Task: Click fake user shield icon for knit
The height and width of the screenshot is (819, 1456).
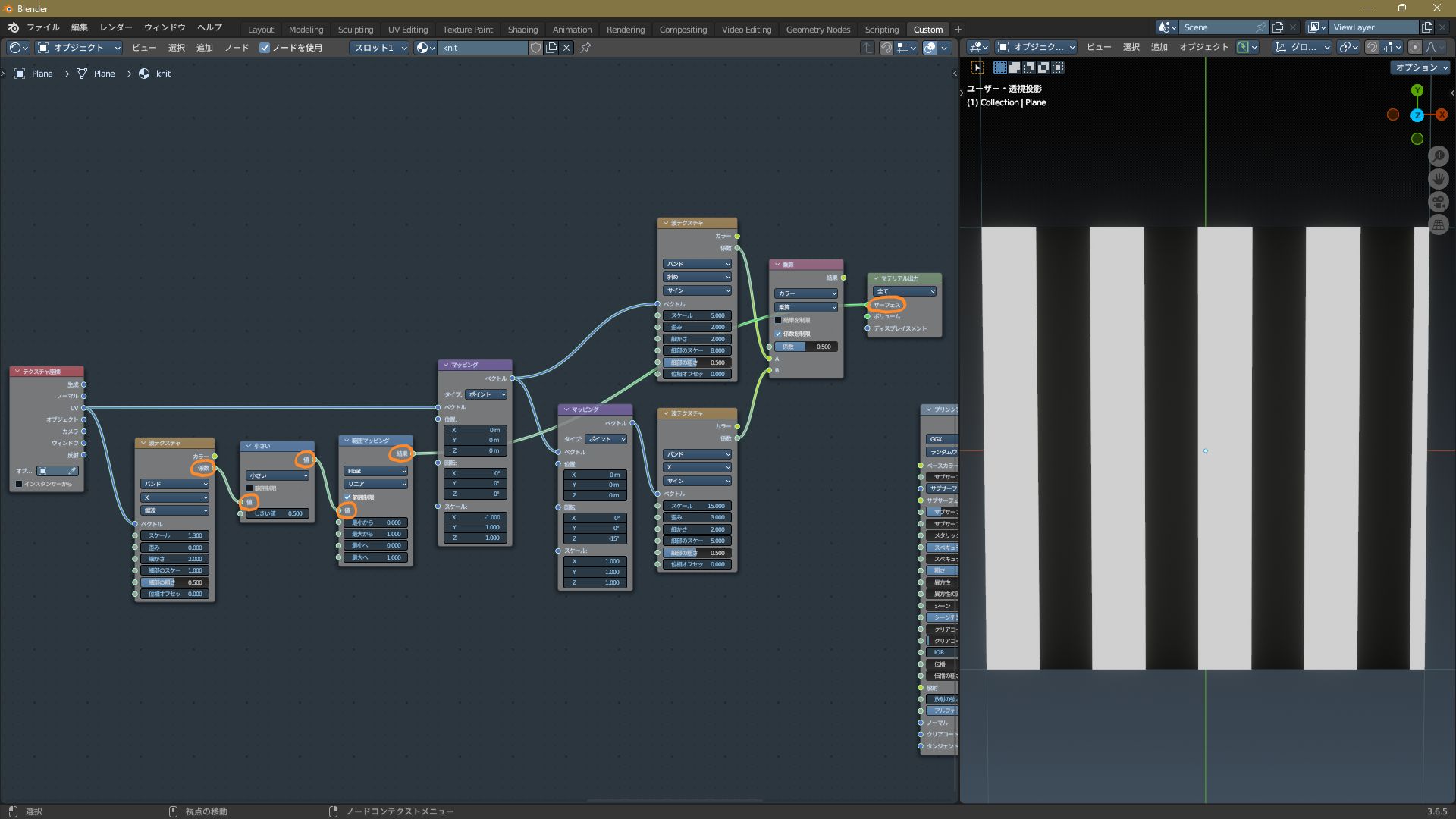Action: pos(535,48)
